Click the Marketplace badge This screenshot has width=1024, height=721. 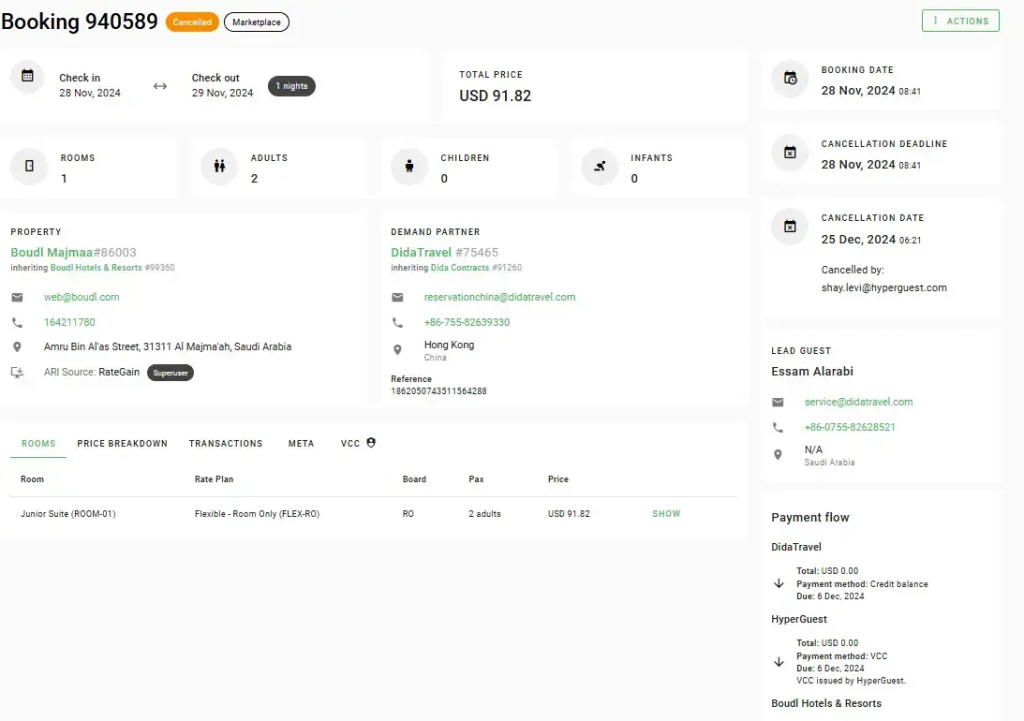257,22
